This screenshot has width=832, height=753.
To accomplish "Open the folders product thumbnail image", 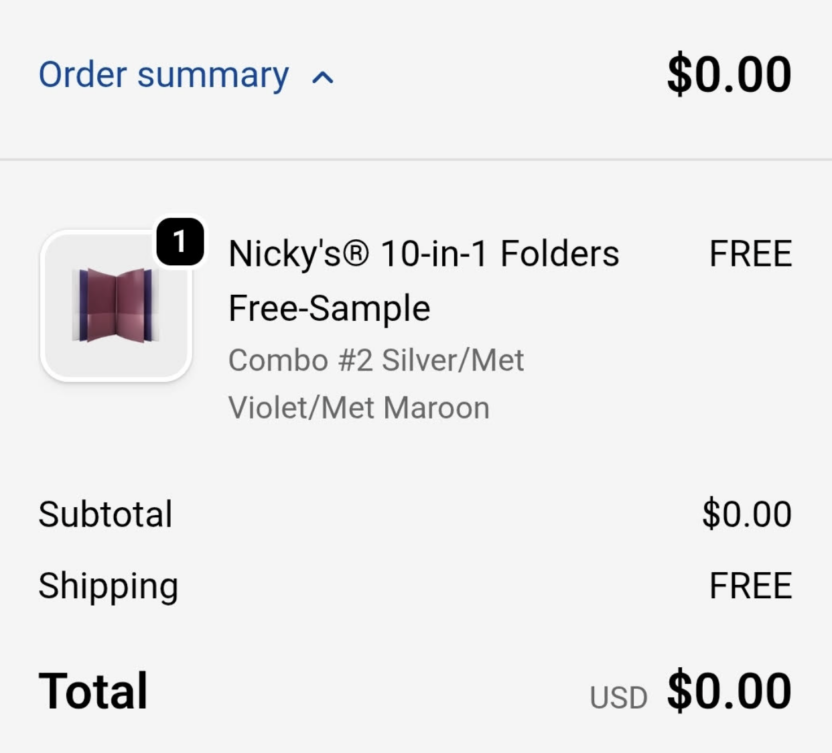I will (x=116, y=306).
